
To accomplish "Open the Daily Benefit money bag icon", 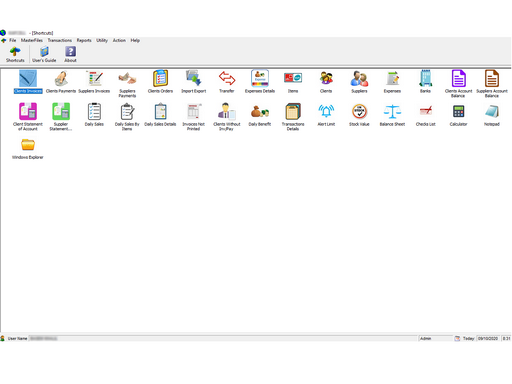I will (260, 112).
